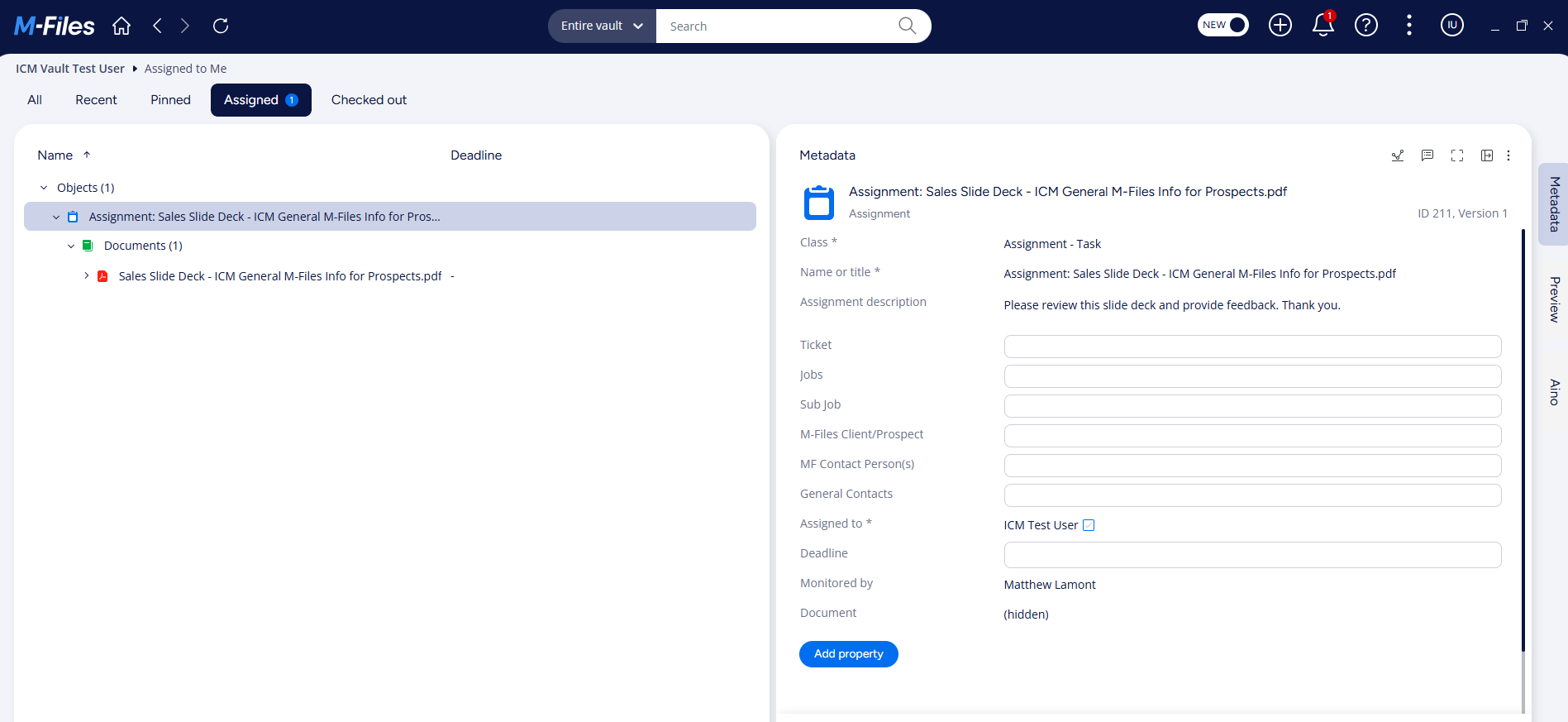The width and height of the screenshot is (1568, 722).
Task: Click the search magnifier icon
Action: click(x=907, y=26)
